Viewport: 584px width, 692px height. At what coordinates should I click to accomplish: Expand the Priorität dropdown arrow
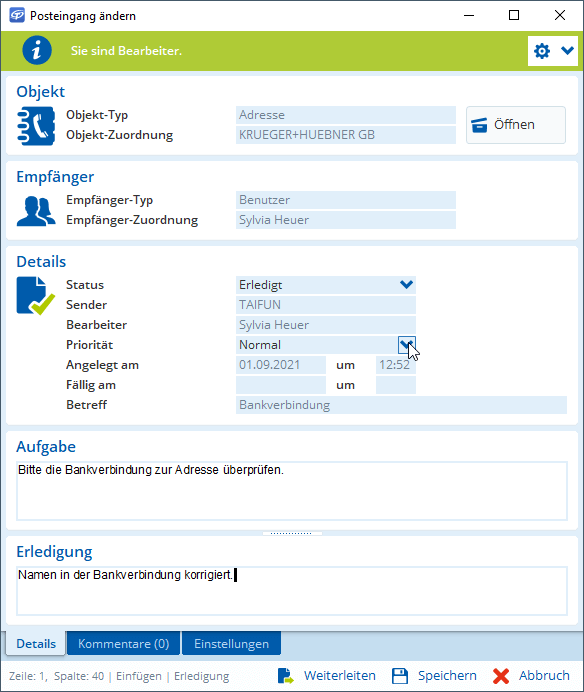click(x=406, y=345)
